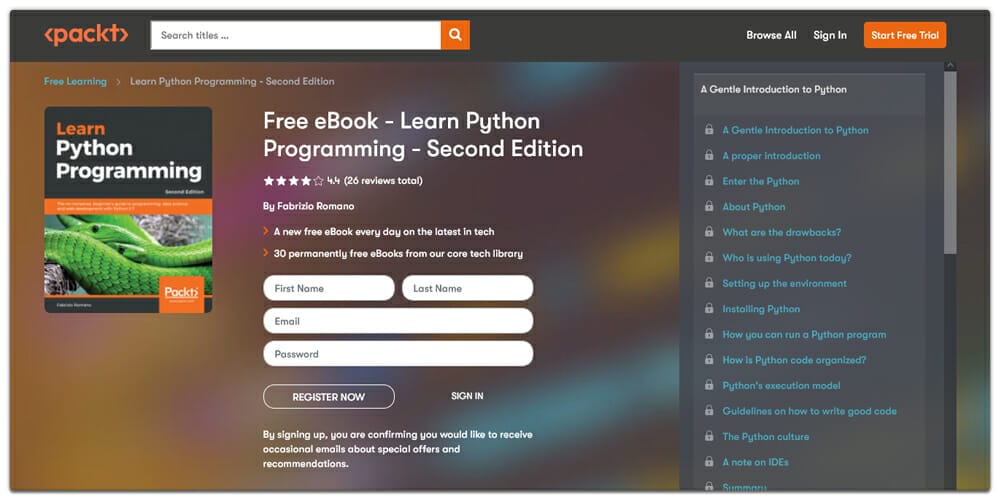Click lock icon beside Who is using Python today?
This screenshot has width=1000, height=500.
click(x=709, y=257)
